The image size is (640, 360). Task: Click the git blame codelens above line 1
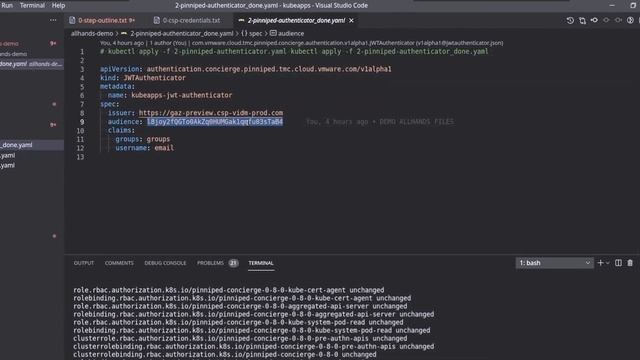tap(301, 43)
